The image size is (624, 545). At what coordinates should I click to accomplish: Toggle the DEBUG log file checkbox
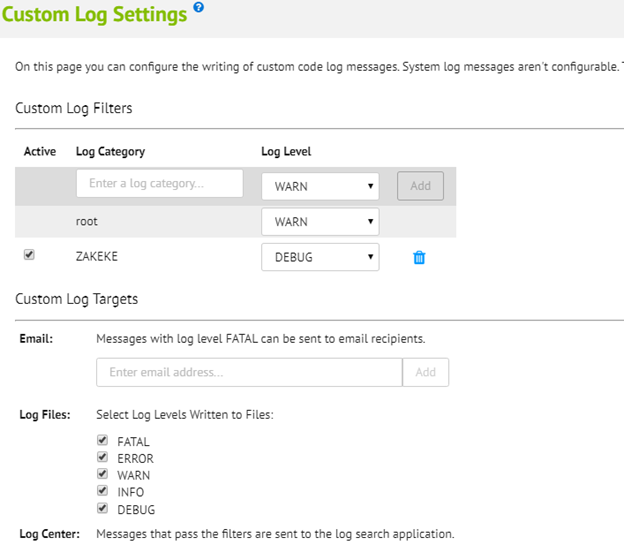[102, 508]
